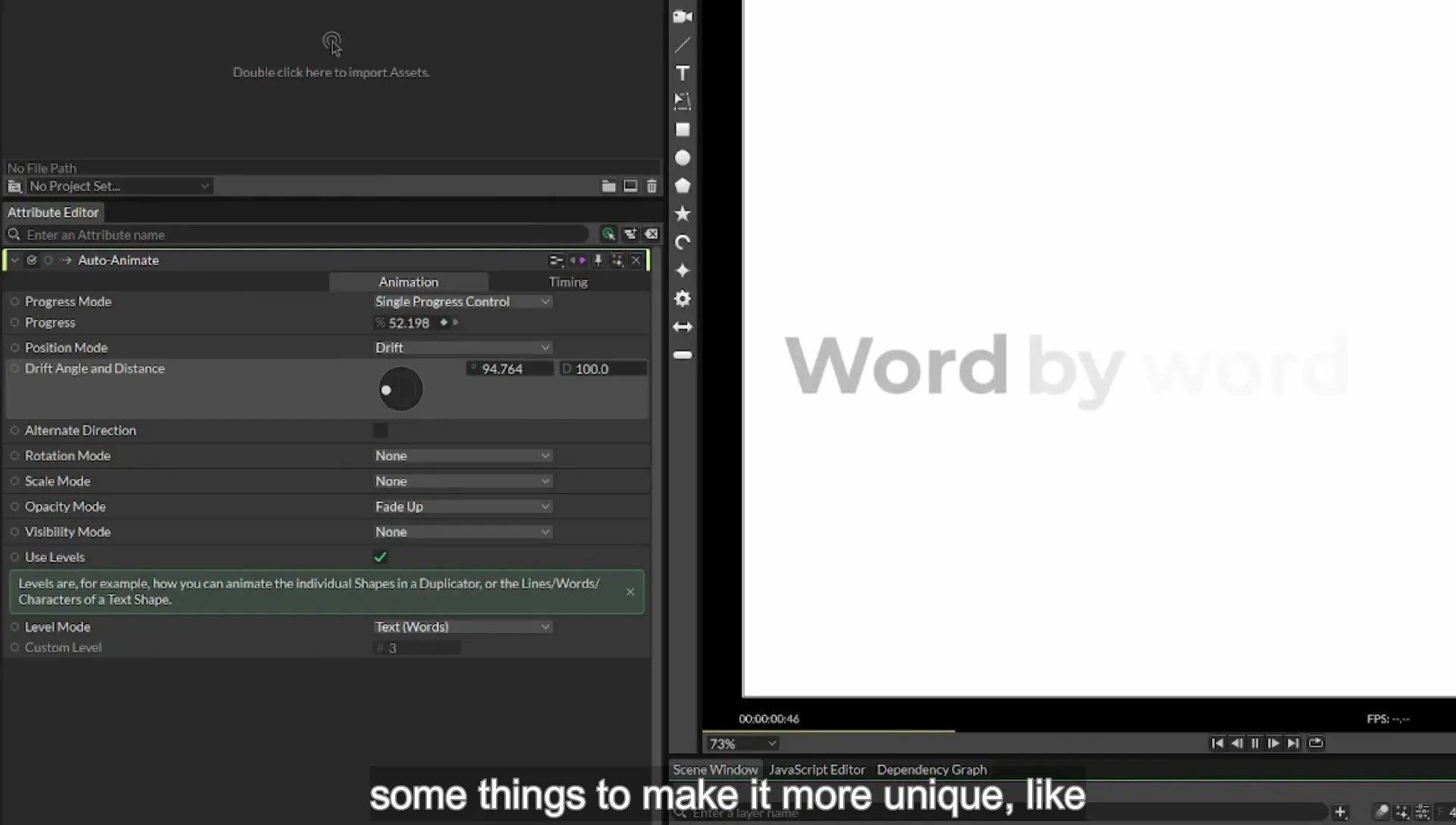This screenshot has width=1456, height=825.
Task: Select the Arrow shape tool
Action: click(x=682, y=327)
